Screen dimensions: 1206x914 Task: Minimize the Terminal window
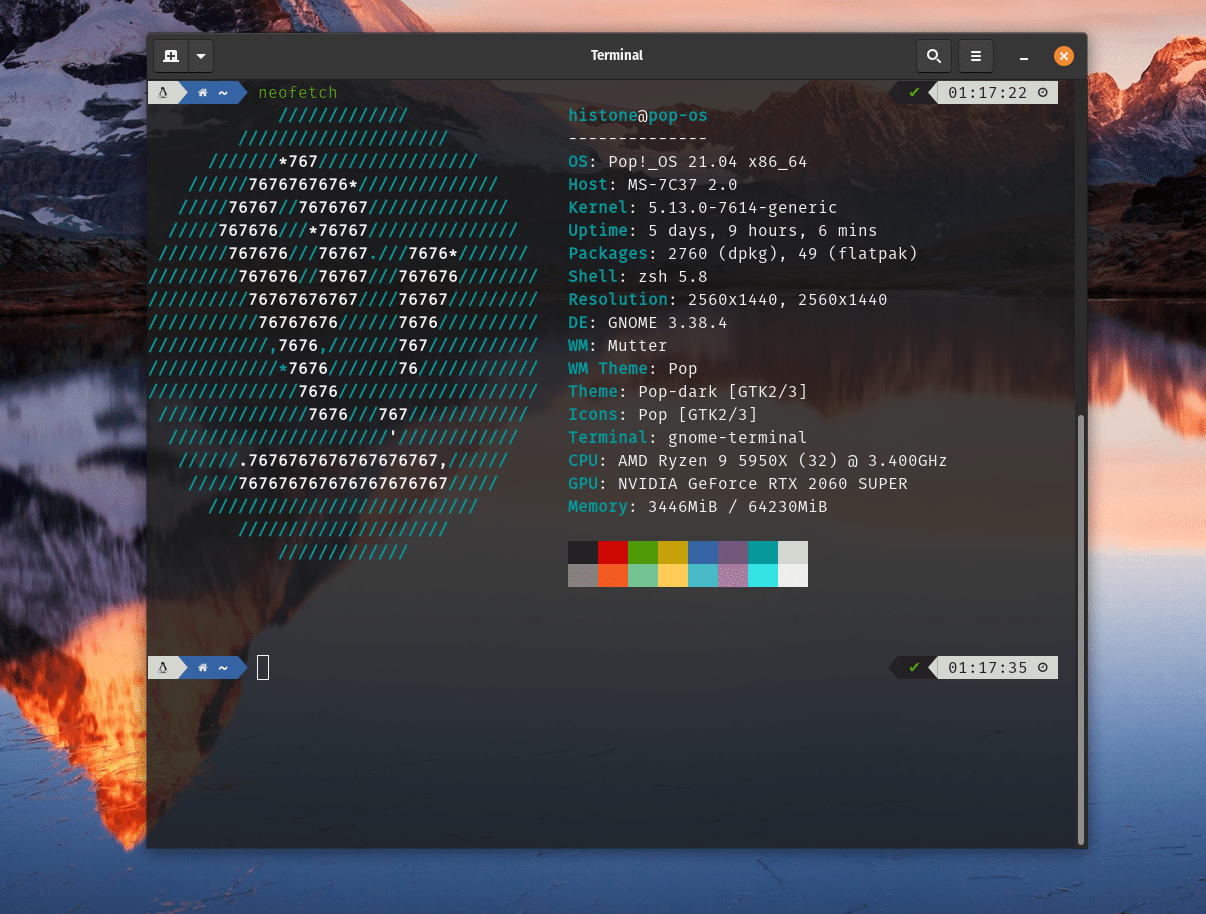point(1024,57)
